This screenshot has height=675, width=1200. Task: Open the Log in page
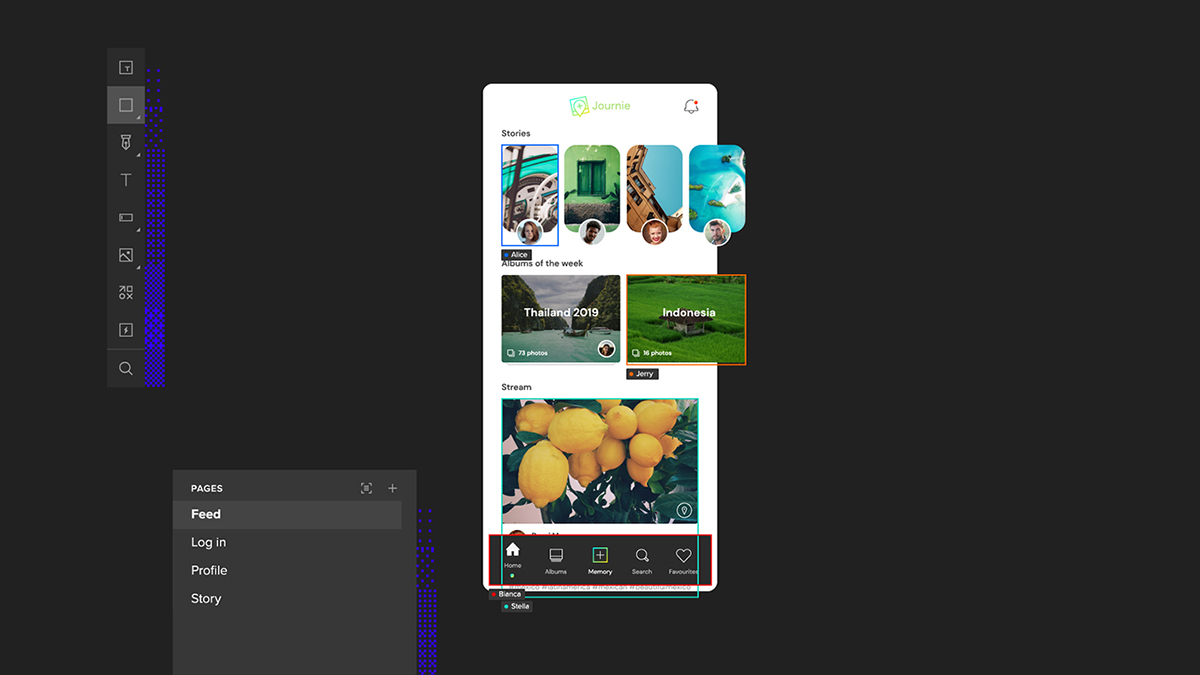coord(208,542)
